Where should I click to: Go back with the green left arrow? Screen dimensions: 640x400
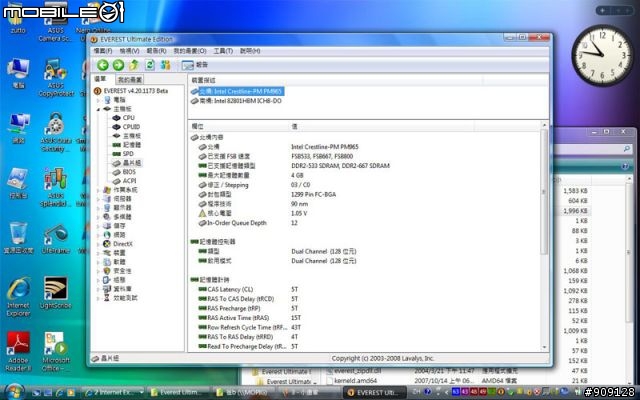[x=102, y=65]
